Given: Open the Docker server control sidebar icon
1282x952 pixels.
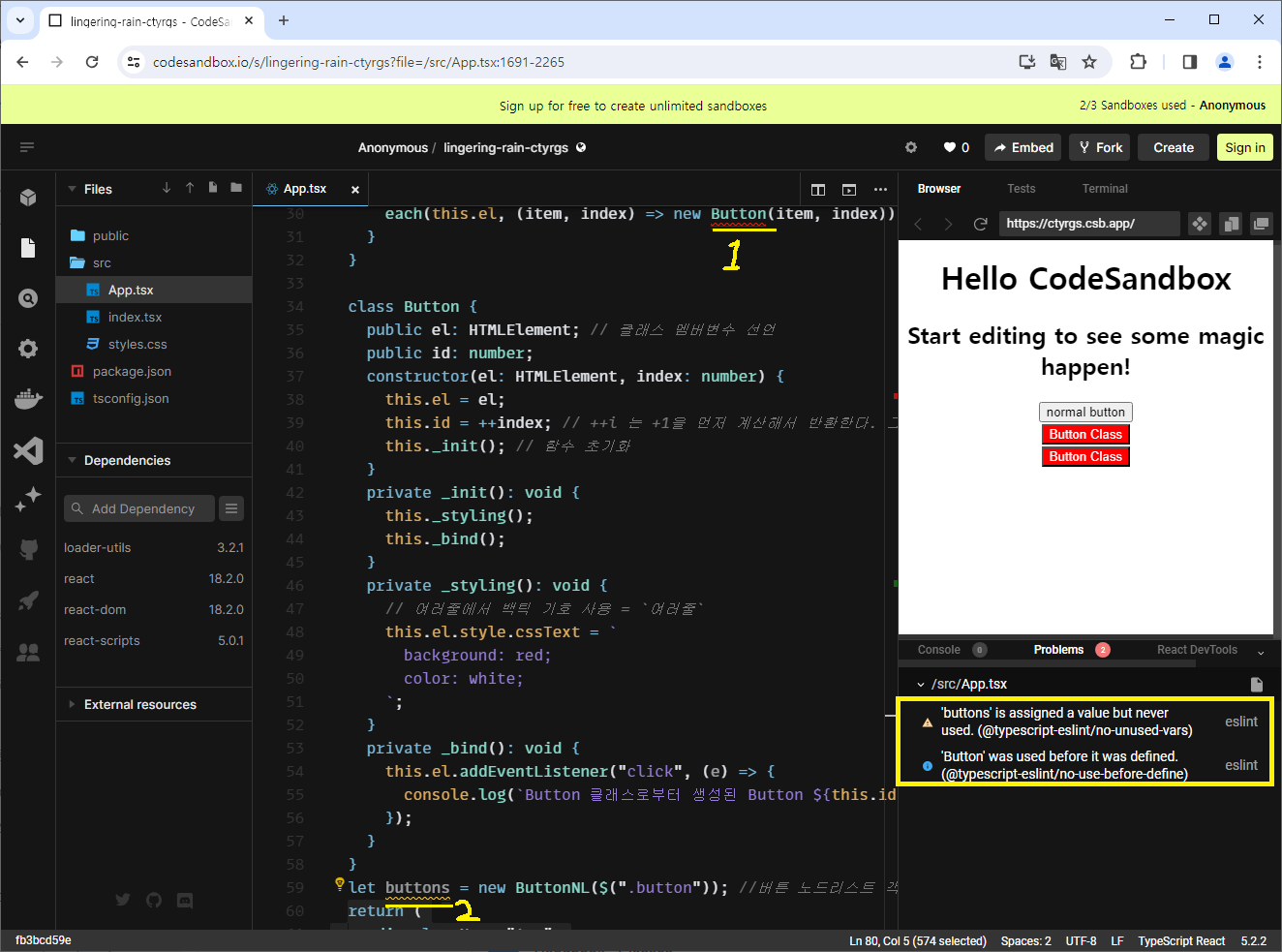Looking at the screenshot, I should (x=28, y=399).
